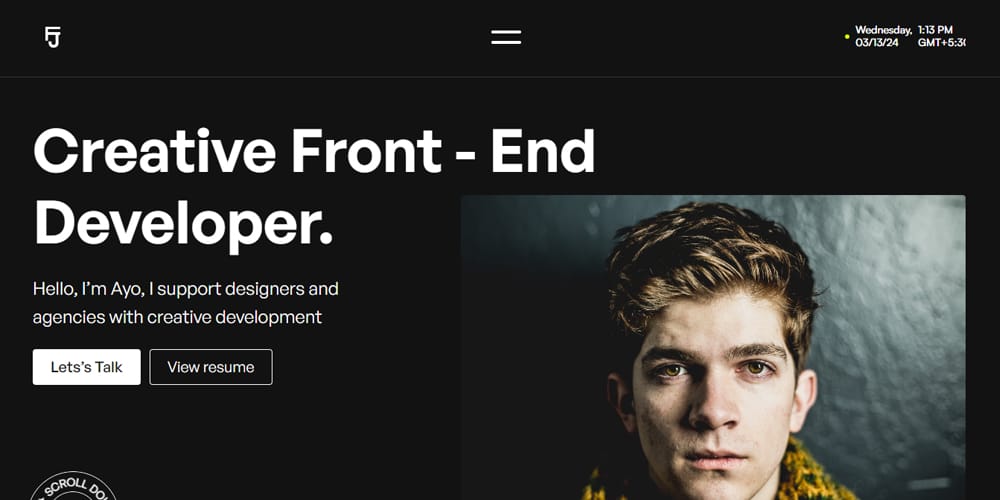Click the Lets's Talk button
Image resolution: width=1000 pixels, height=500 pixels.
87,367
